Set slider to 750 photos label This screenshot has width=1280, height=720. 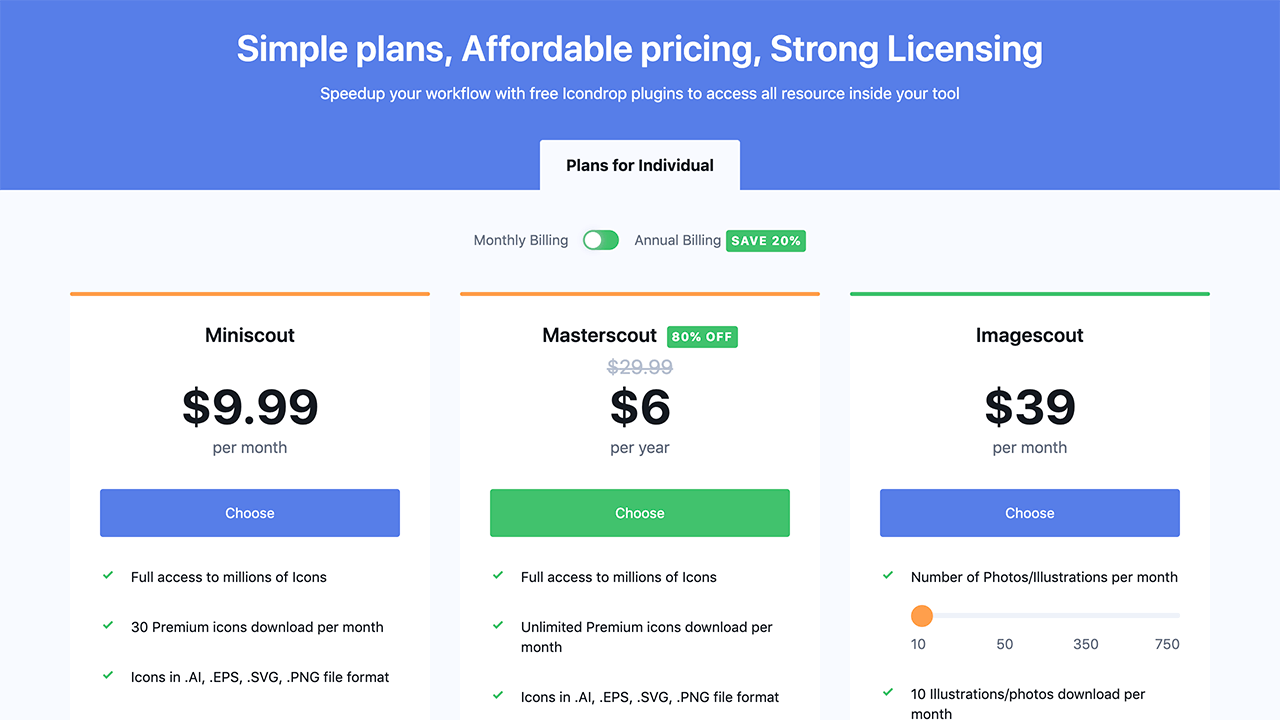[1167, 644]
